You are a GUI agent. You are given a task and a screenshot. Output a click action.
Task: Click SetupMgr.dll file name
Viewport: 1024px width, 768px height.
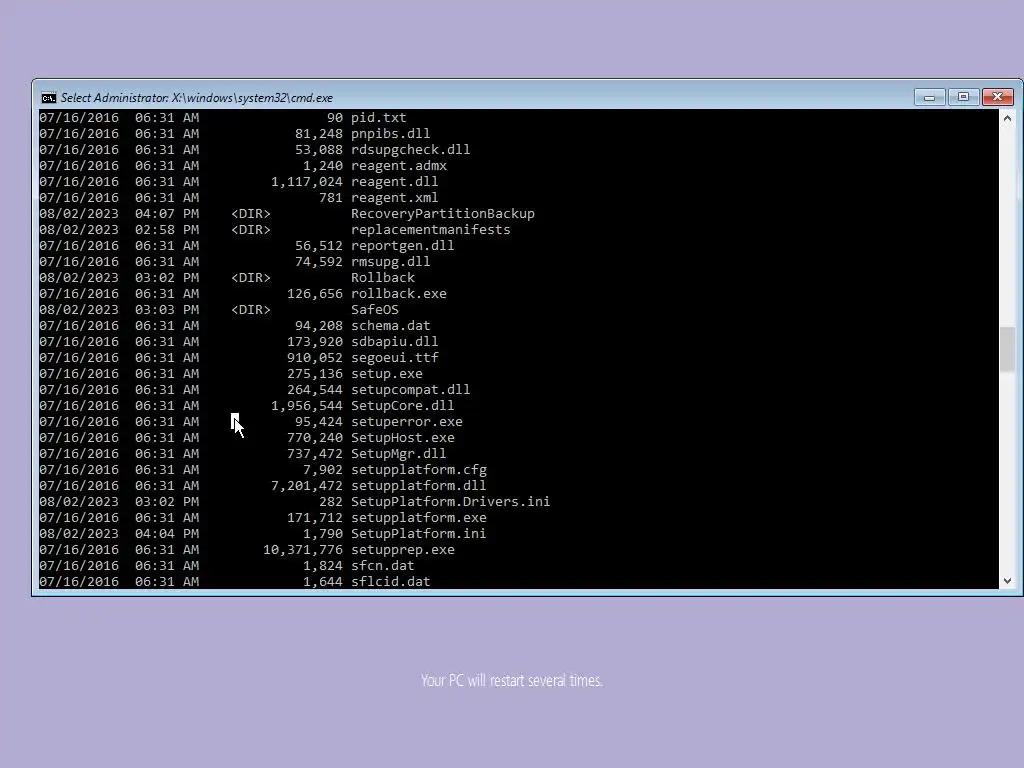399,453
